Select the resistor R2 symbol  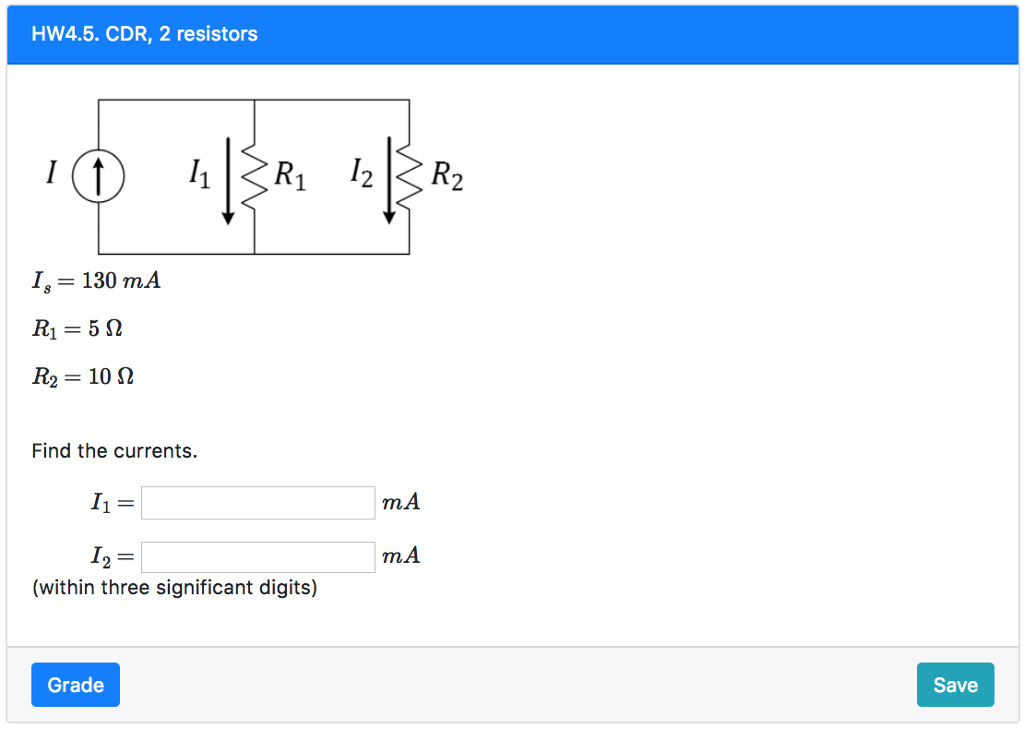[x=410, y=178]
